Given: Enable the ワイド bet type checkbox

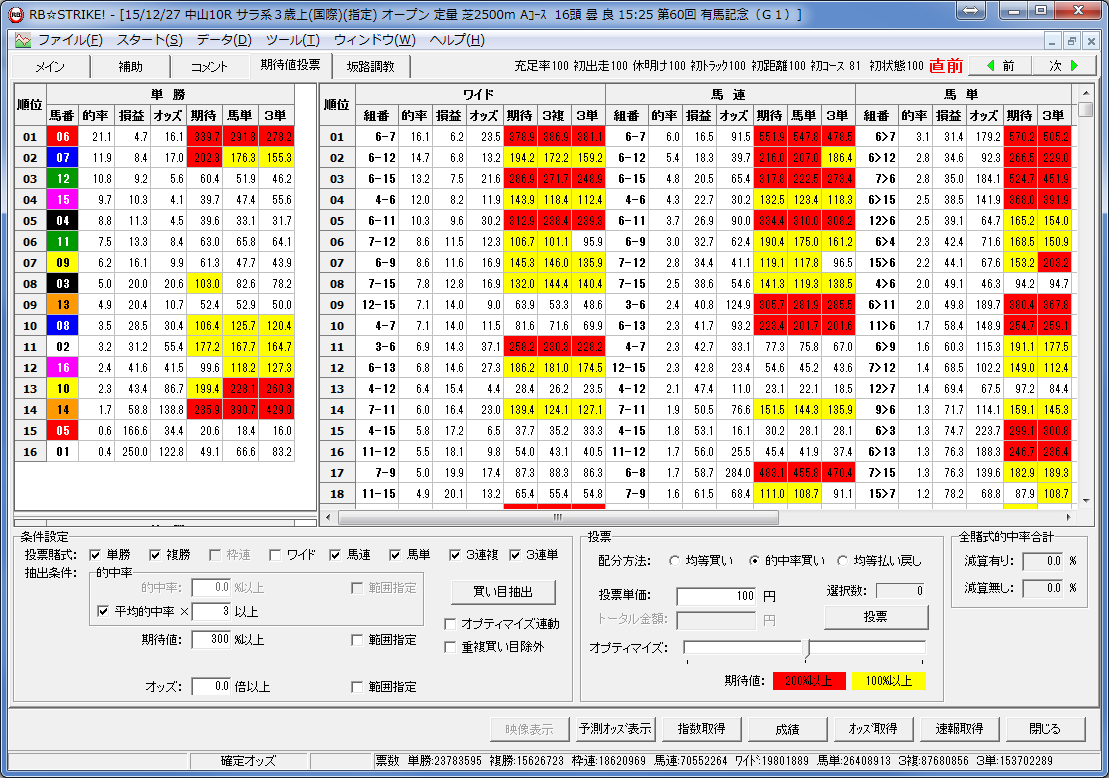Looking at the screenshot, I should tap(275, 555).
